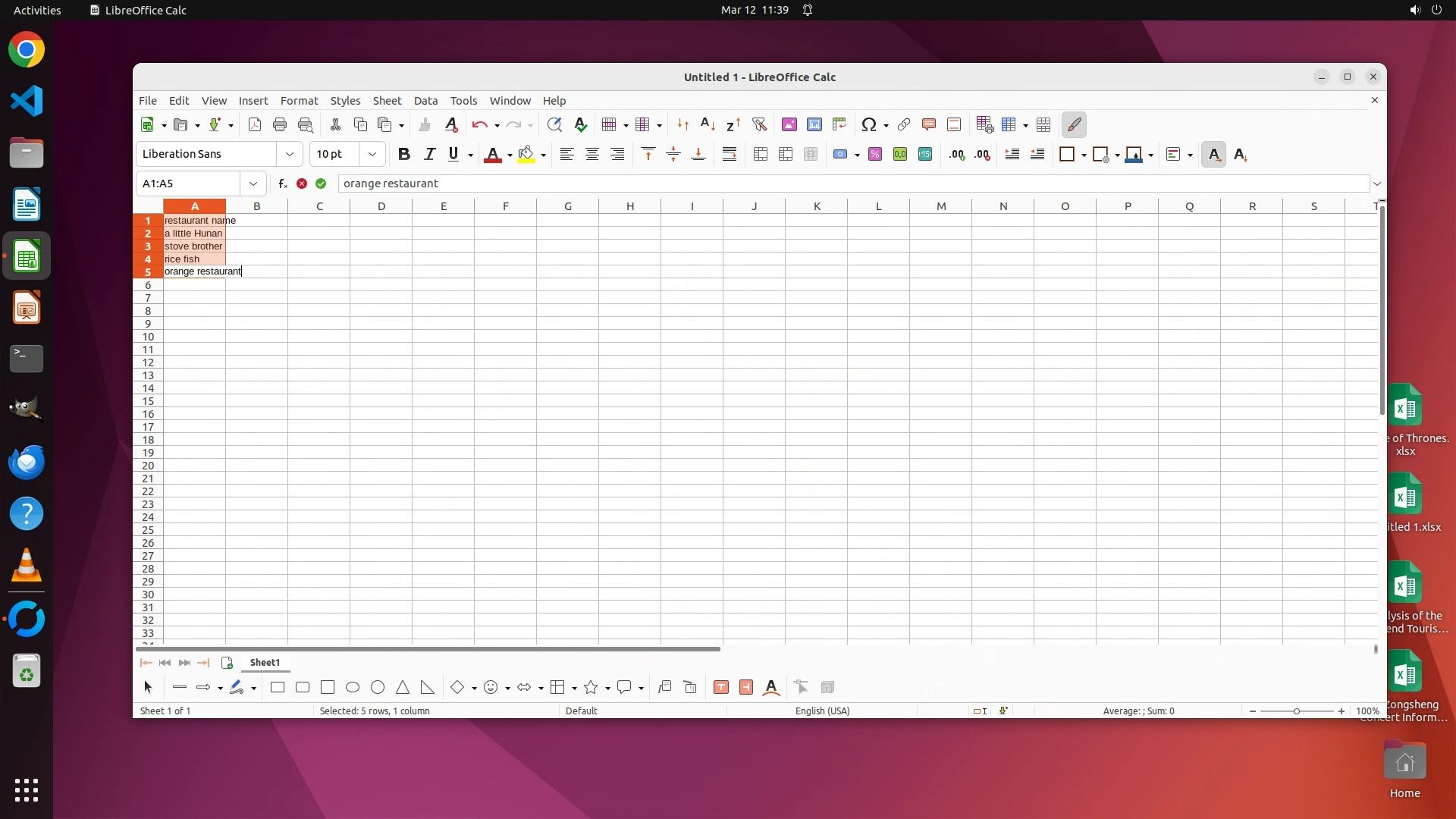Screen dimensions: 1456x819
Task: Click the Sort Ascending icon
Action: point(708,125)
